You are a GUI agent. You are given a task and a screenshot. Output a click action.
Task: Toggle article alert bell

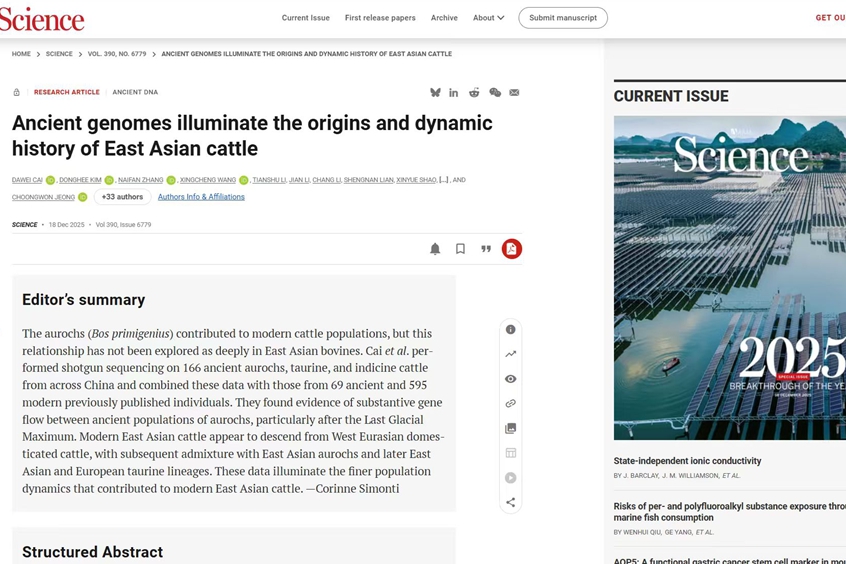pos(435,249)
